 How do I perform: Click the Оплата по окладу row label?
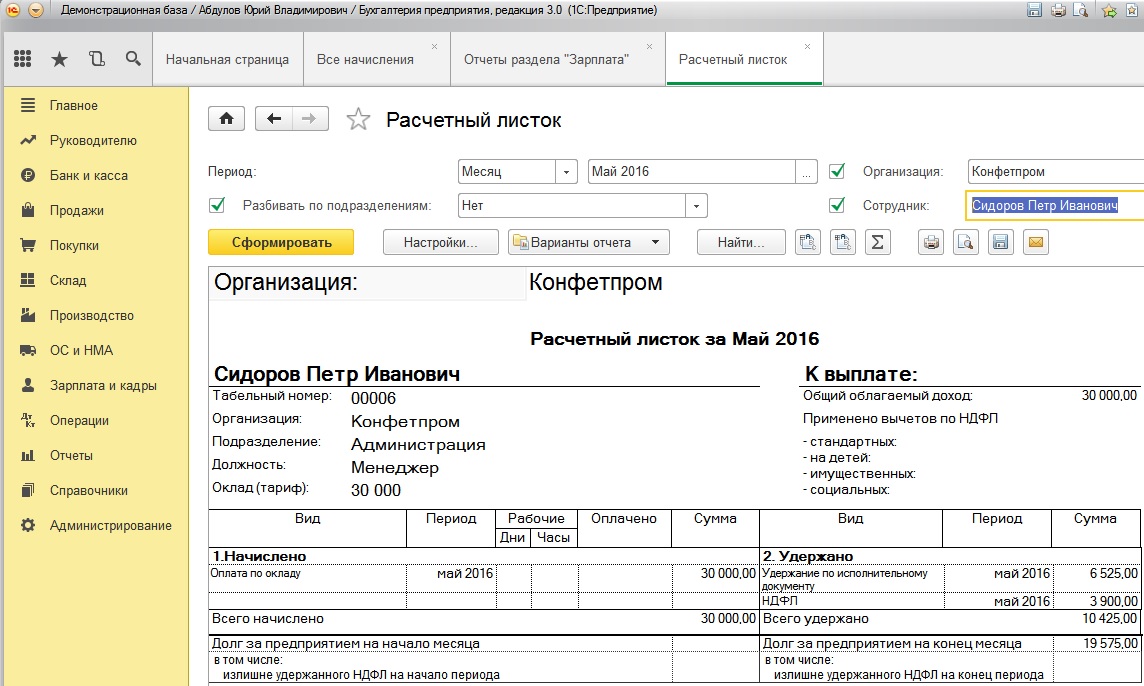click(255, 574)
